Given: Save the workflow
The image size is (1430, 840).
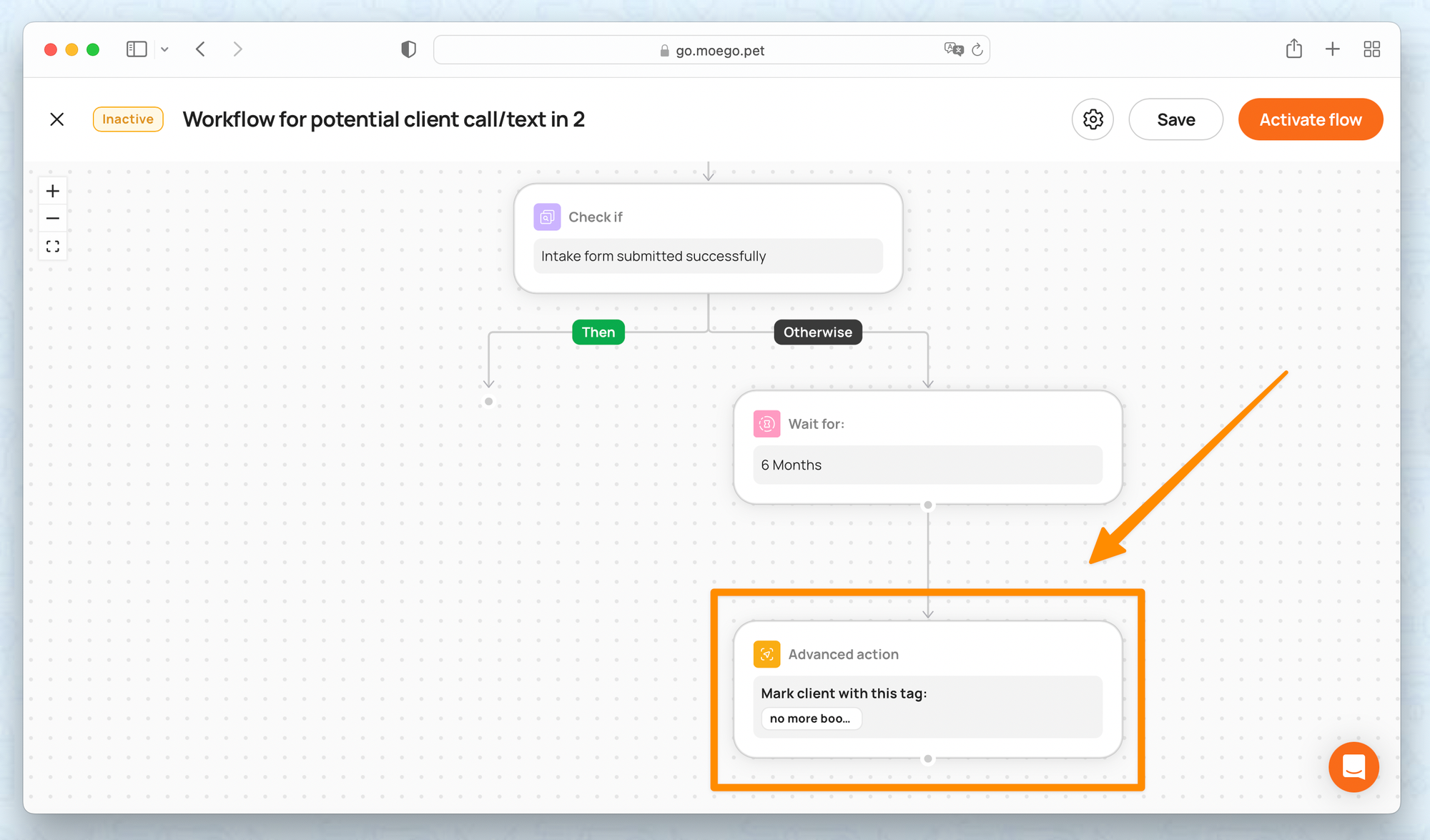Looking at the screenshot, I should (x=1175, y=119).
